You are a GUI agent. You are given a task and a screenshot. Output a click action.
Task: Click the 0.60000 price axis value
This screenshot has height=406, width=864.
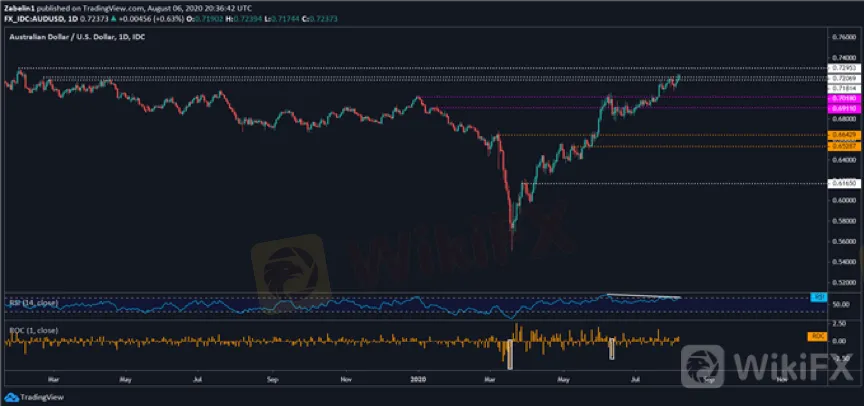[x=844, y=201]
